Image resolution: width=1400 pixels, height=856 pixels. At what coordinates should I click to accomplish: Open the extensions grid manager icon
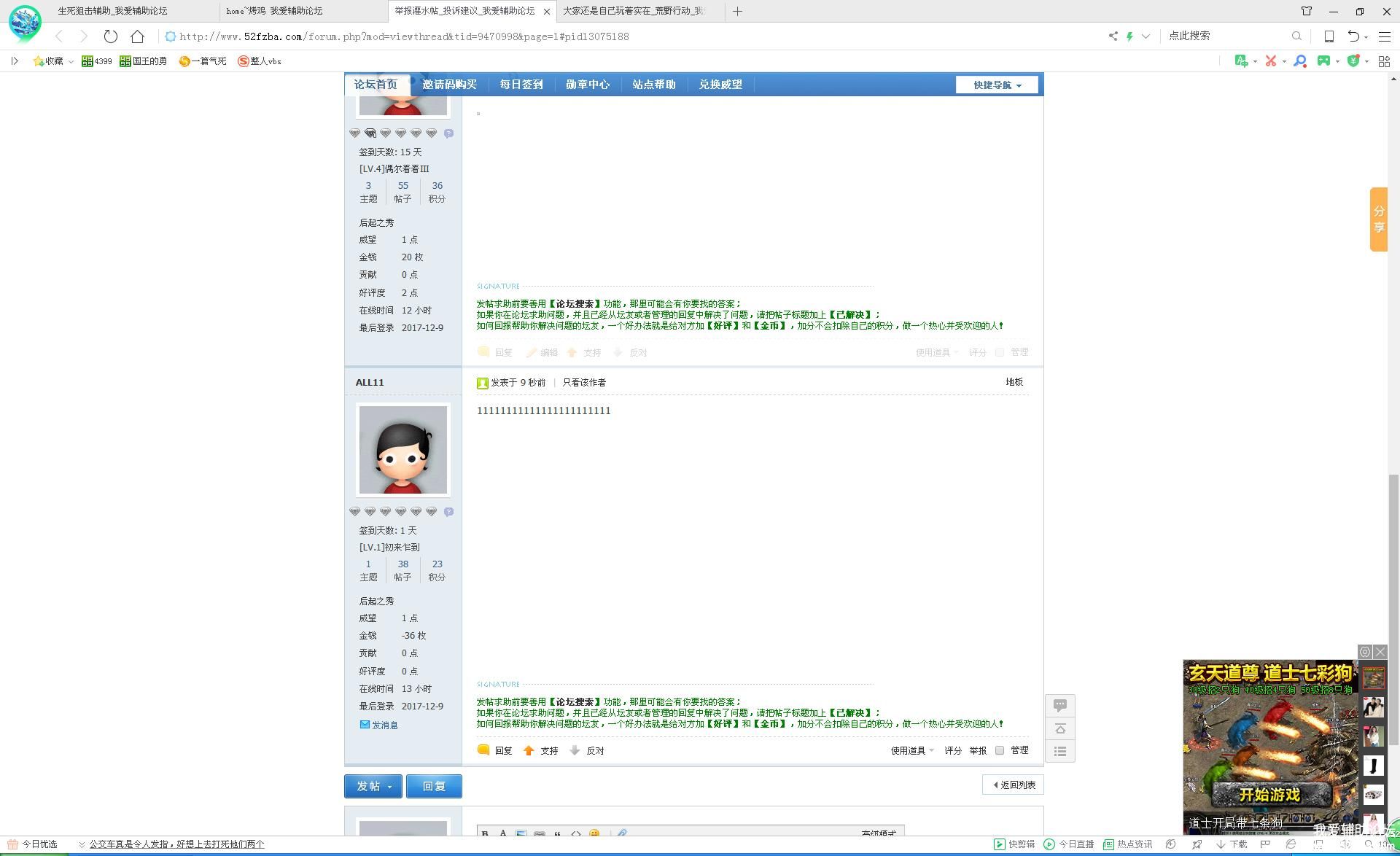click(1384, 61)
